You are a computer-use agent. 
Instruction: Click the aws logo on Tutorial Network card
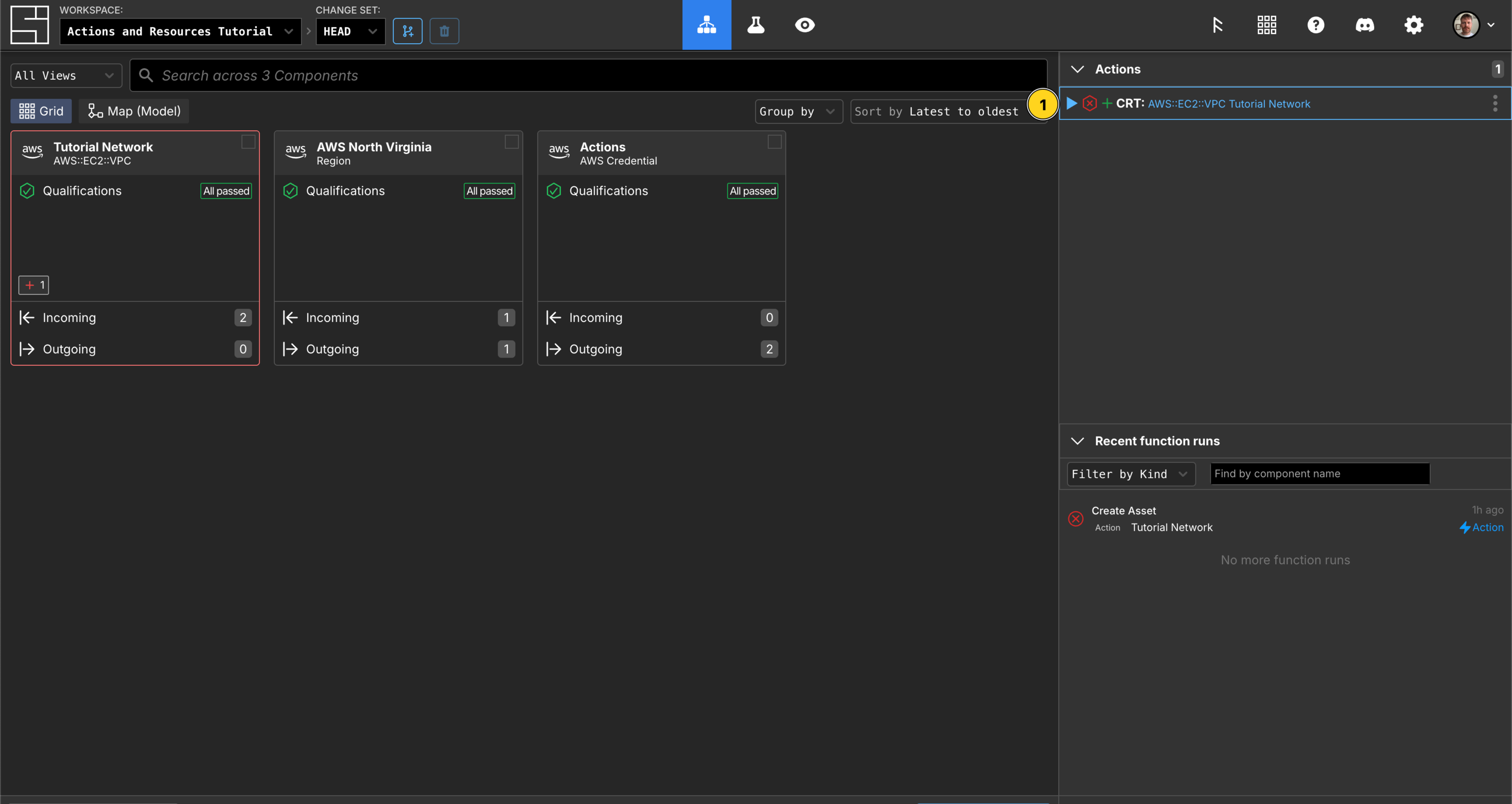click(x=32, y=151)
